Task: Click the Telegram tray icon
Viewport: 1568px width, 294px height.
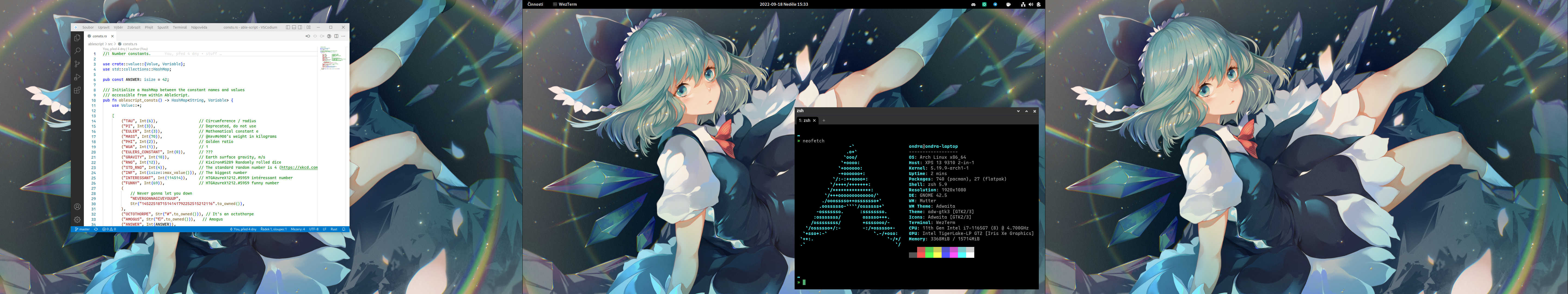Action: (x=995, y=4)
